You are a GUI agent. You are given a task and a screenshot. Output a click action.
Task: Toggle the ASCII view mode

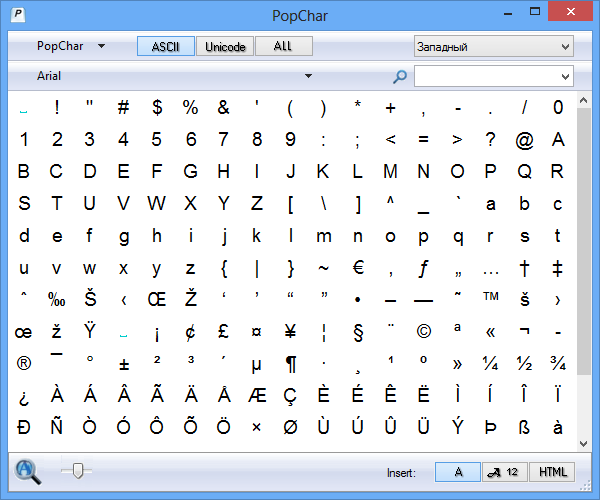coord(166,46)
